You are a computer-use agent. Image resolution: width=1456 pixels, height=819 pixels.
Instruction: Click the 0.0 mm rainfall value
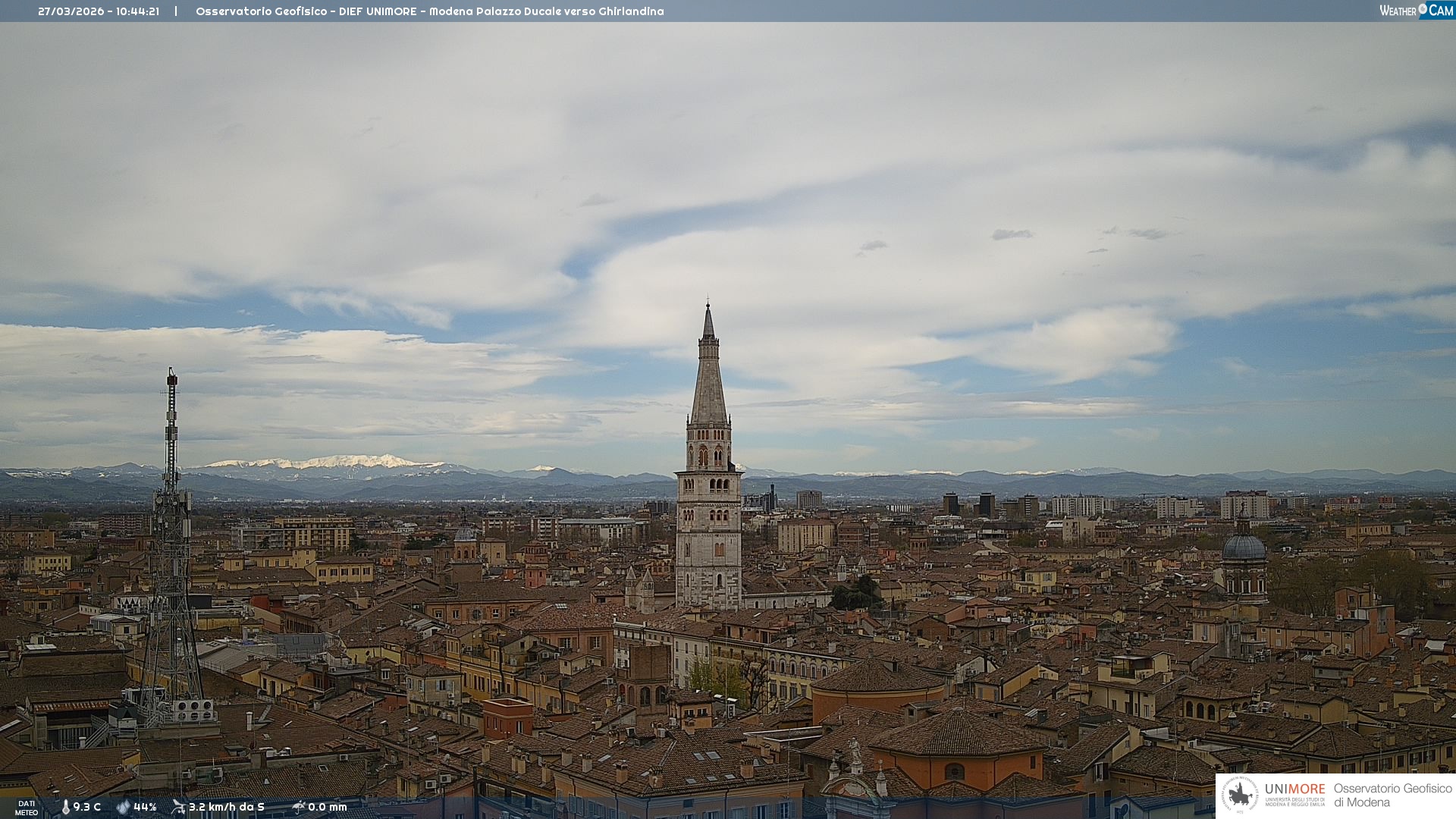[328, 807]
